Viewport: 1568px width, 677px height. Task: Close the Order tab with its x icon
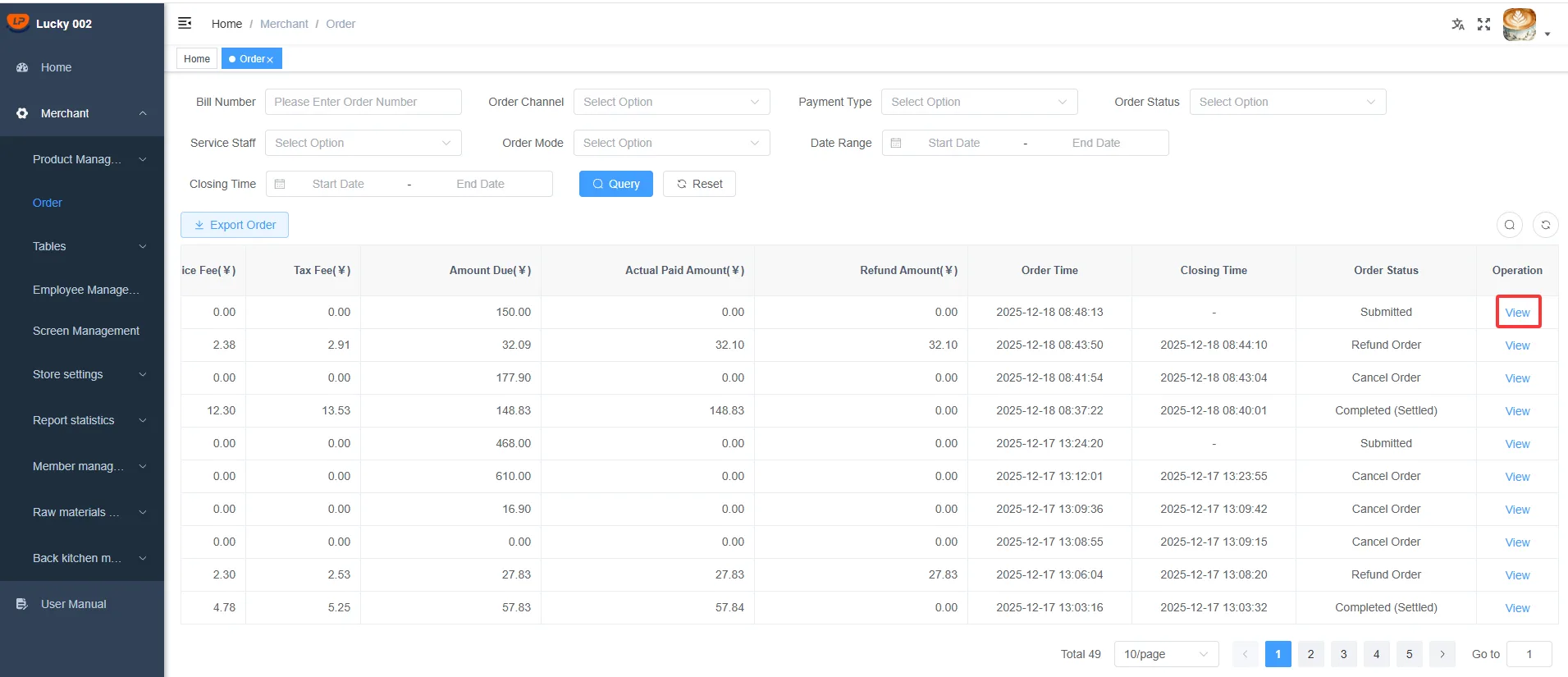click(269, 59)
